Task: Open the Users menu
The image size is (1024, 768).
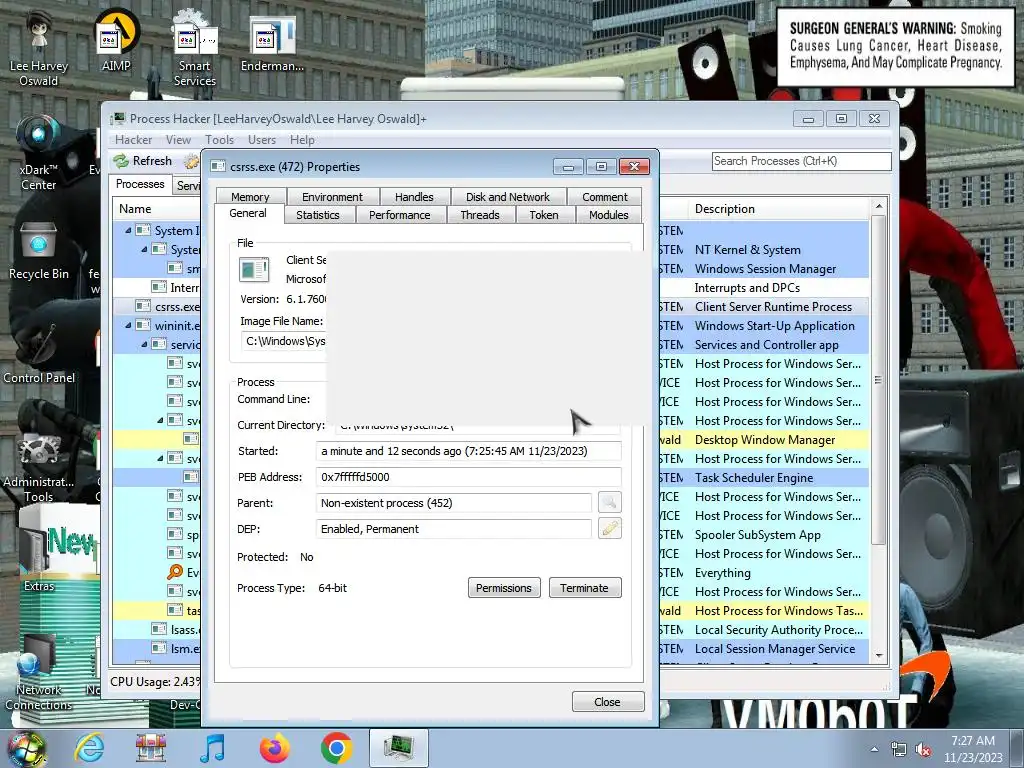Action: [x=262, y=140]
